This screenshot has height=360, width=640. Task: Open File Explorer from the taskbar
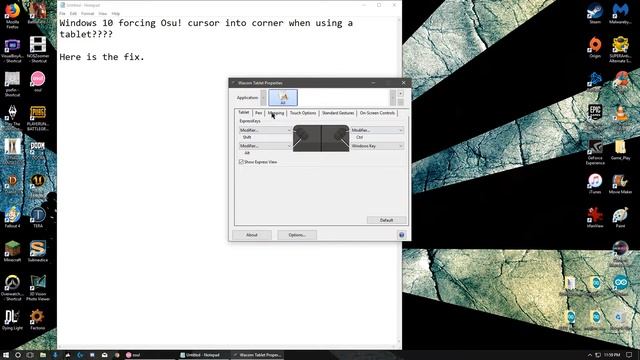(x=42, y=355)
